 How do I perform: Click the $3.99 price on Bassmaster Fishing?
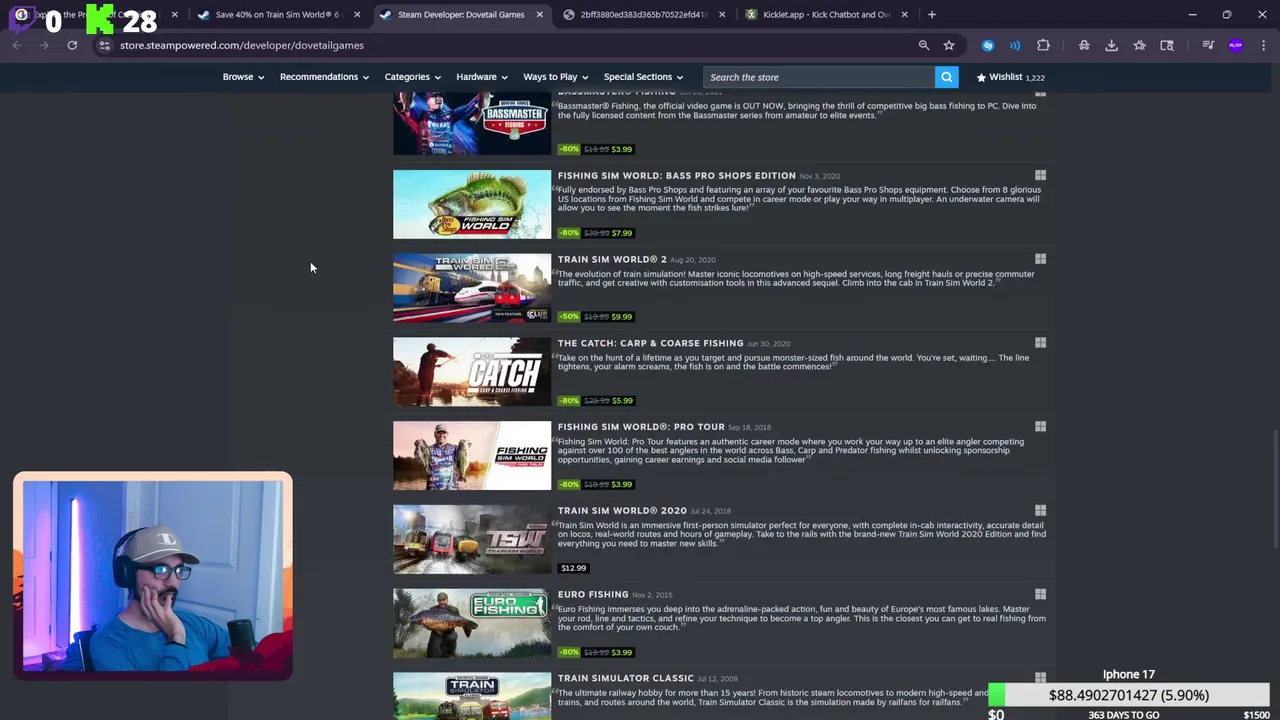pos(622,149)
